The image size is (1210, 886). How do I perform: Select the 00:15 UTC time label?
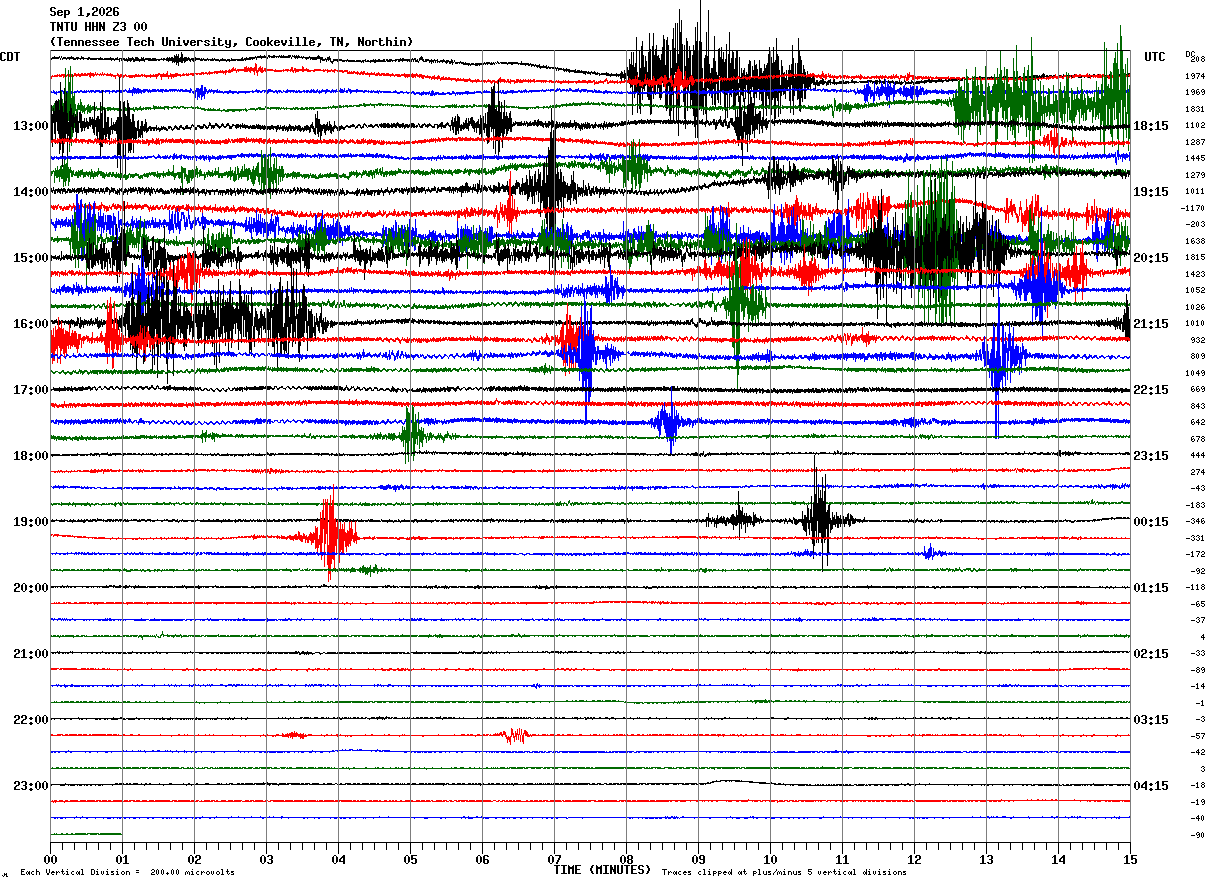coord(1150,522)
